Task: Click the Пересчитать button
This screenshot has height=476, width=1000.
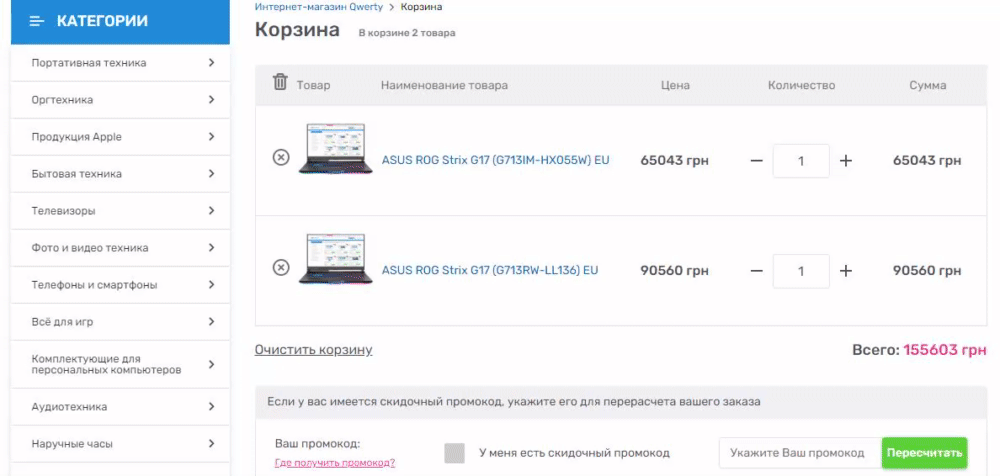Action: click(x=924, y=453)
